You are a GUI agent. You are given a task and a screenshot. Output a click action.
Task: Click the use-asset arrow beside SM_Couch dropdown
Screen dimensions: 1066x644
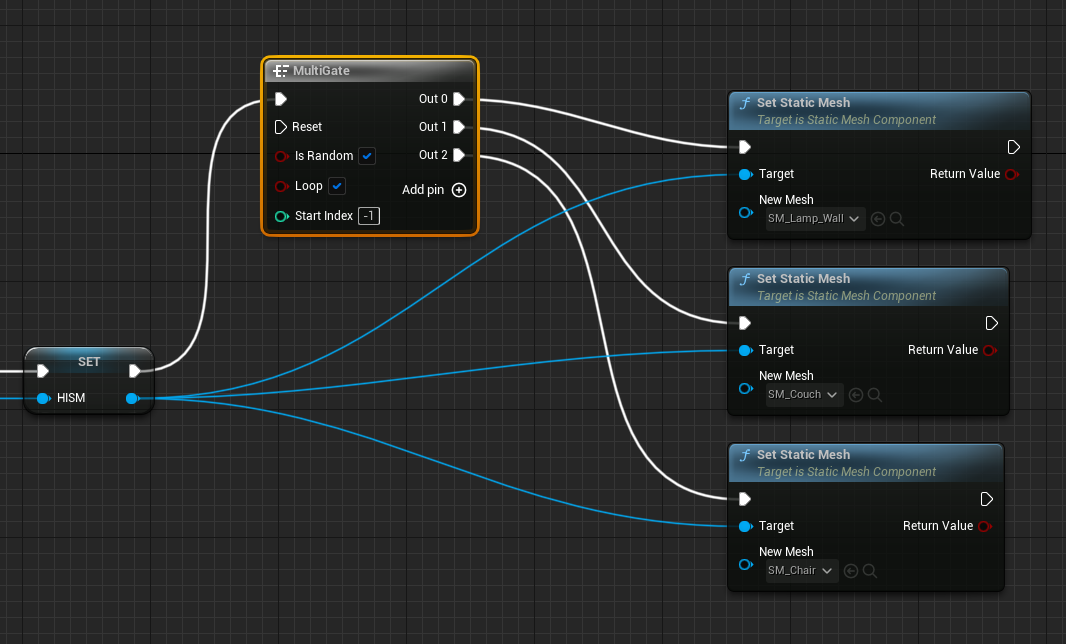(x=855, y=394)
